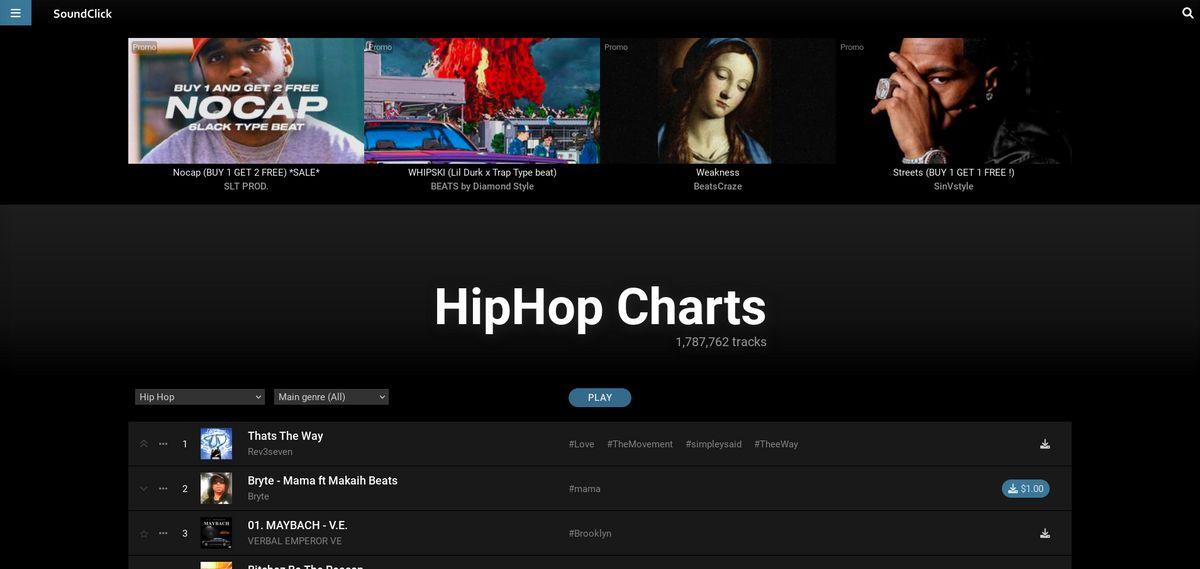Image resolution: width=1200 pixels, height=569 pixels.
Task: Click the star icon on track 3
Action: click(x=144, y=534)
